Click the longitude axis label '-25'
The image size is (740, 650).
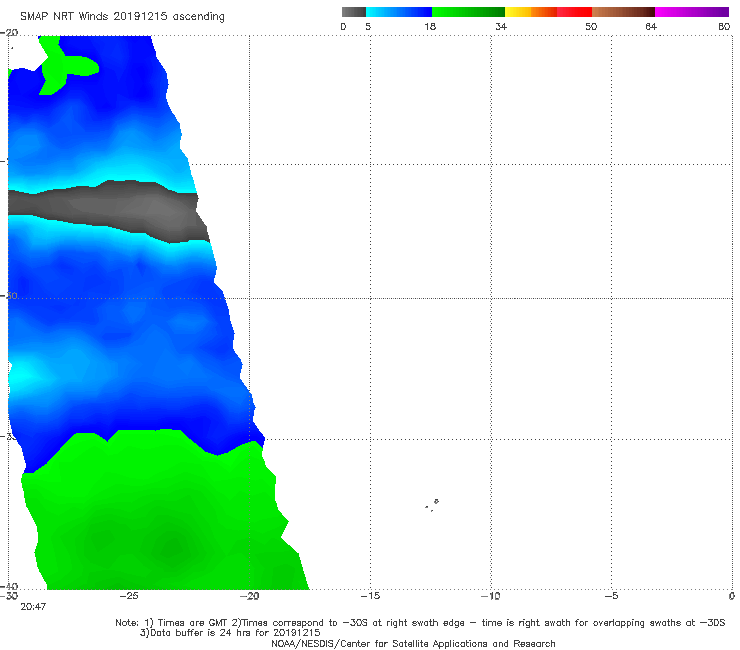pos(129,596)
